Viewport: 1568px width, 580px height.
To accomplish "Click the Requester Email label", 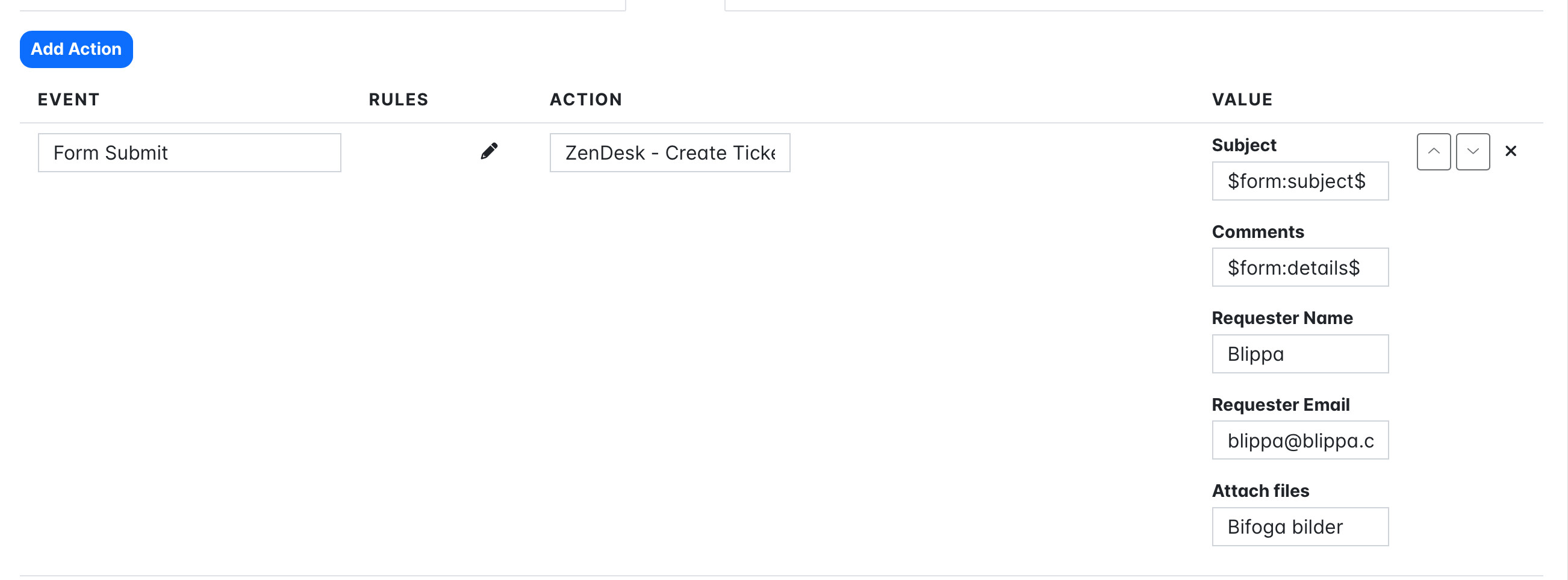I will coord(1280,405).
